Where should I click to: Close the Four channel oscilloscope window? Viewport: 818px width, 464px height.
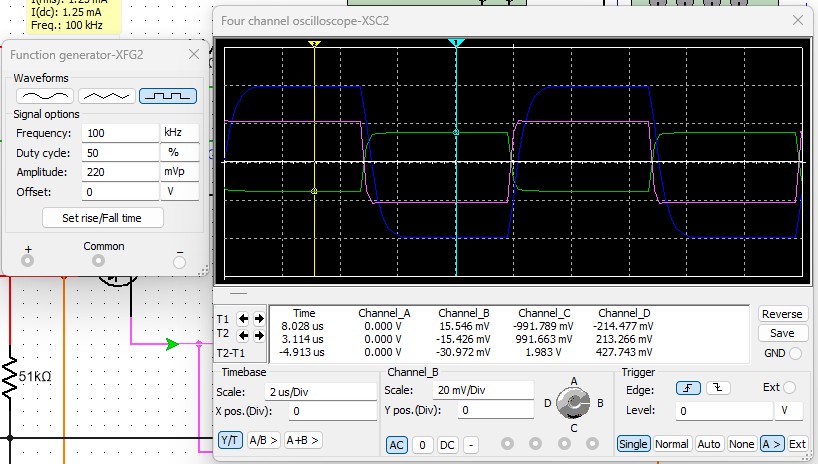(x=798, y=20)
